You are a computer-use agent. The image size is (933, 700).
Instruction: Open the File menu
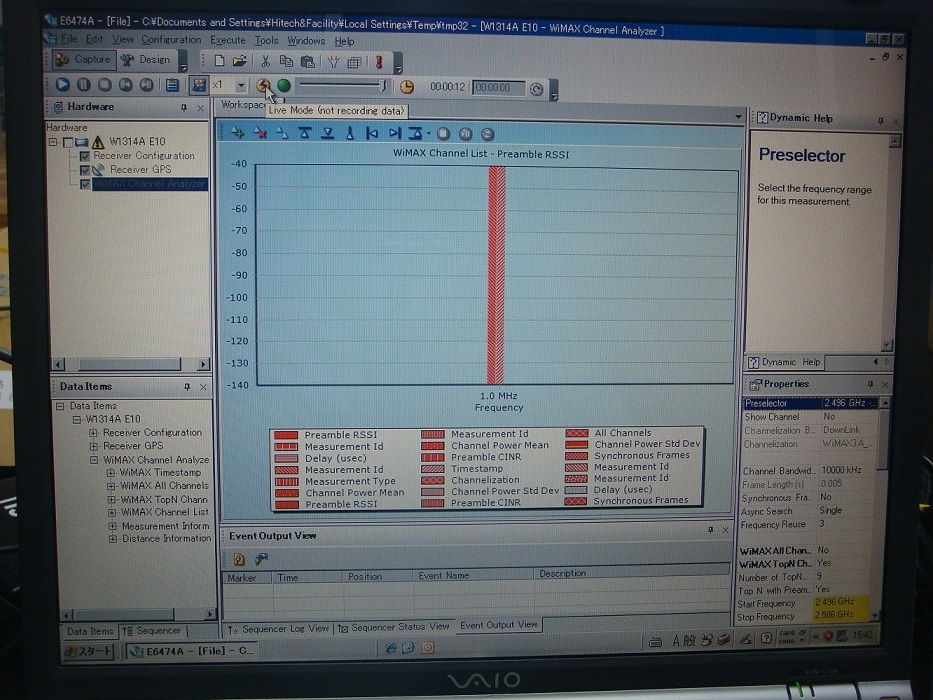pos(69,39)
